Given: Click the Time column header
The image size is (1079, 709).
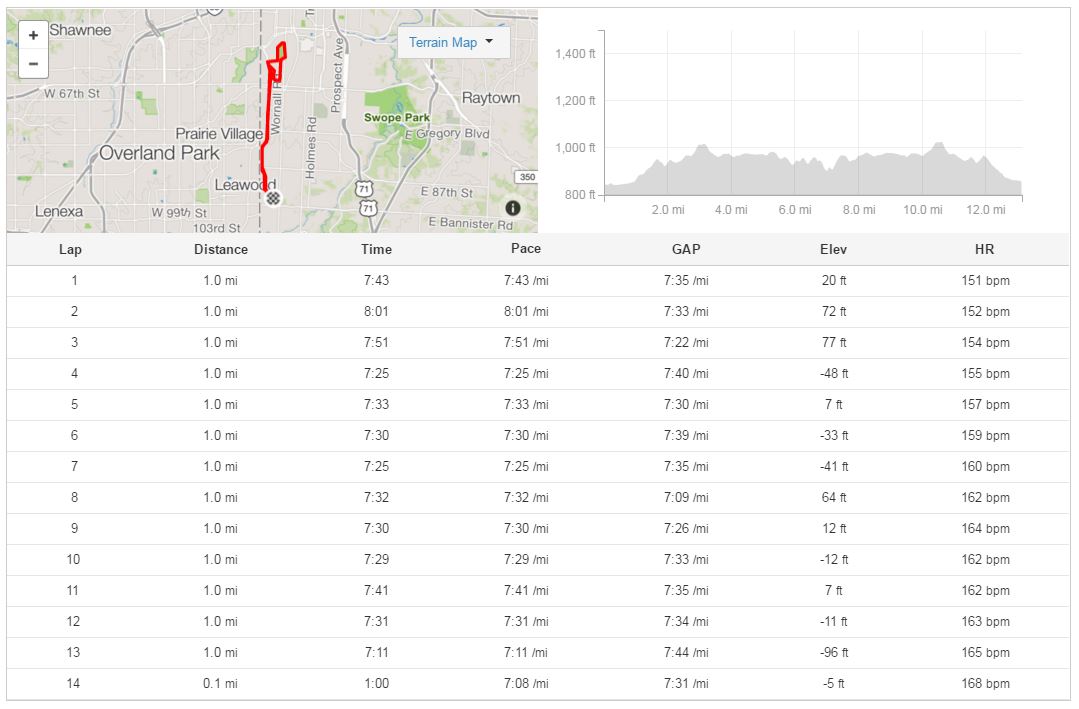Looking at the screenshot, I should tap(376, 249).
